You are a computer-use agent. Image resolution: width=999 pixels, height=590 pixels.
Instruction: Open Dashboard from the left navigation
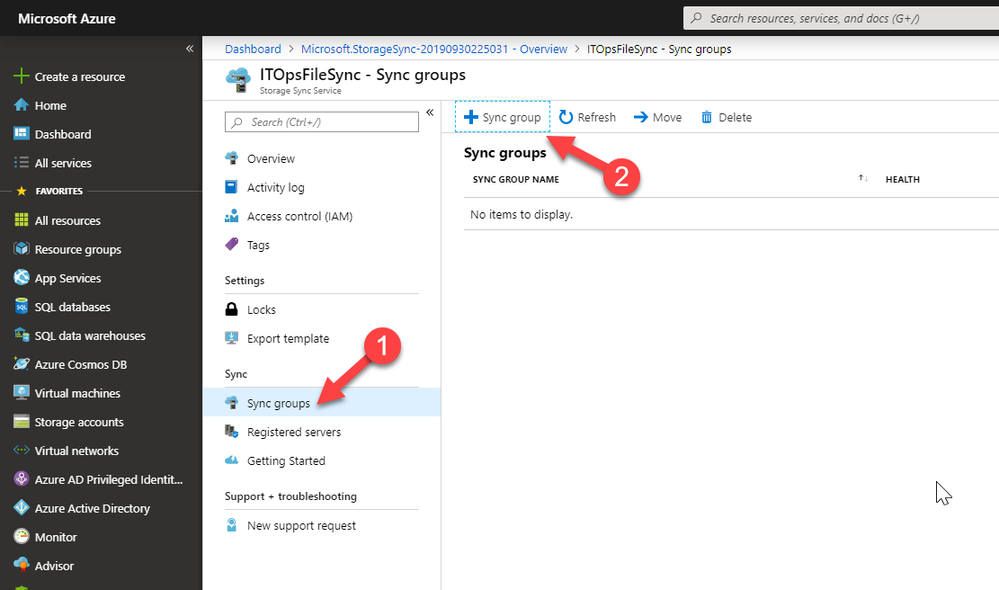pyautogui.click(x=62, y=134)
